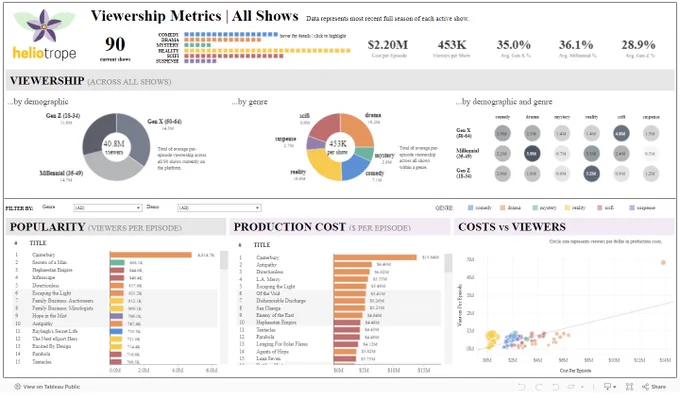
Task: Open the Download icon menu
Action: (609, 387)
